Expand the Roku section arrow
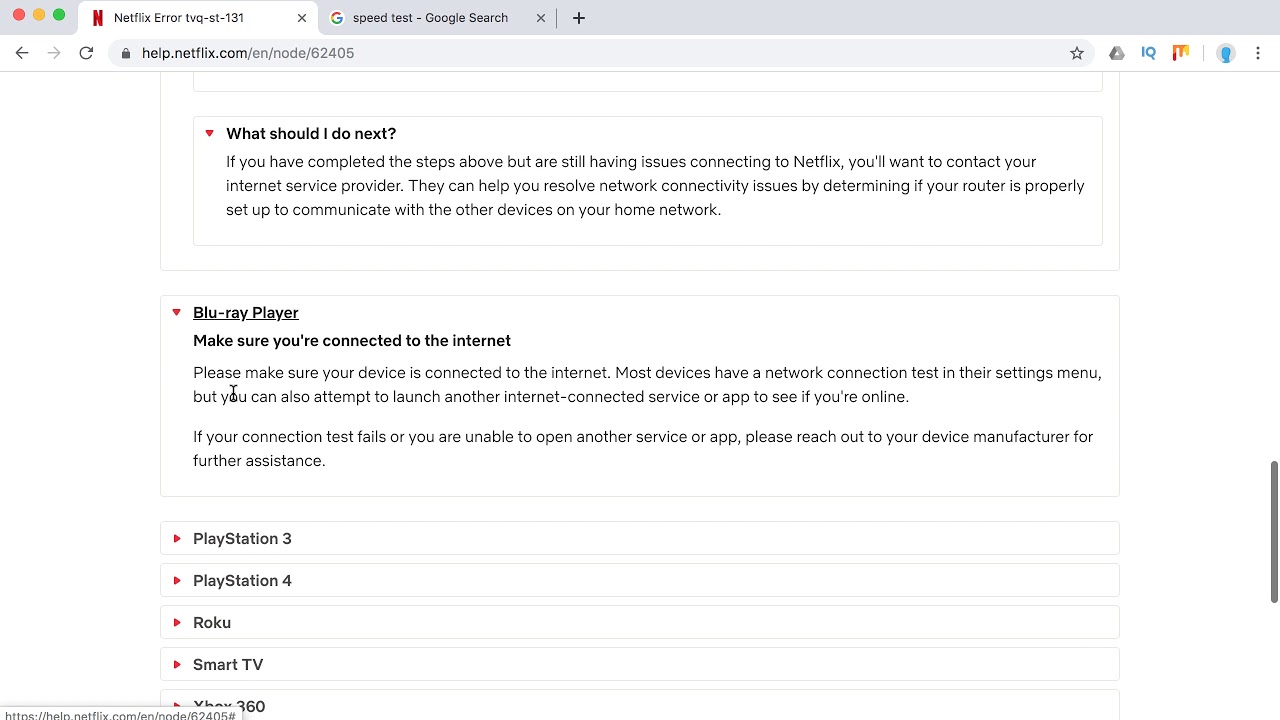The image size is (1280, 720). coord(176,622)
